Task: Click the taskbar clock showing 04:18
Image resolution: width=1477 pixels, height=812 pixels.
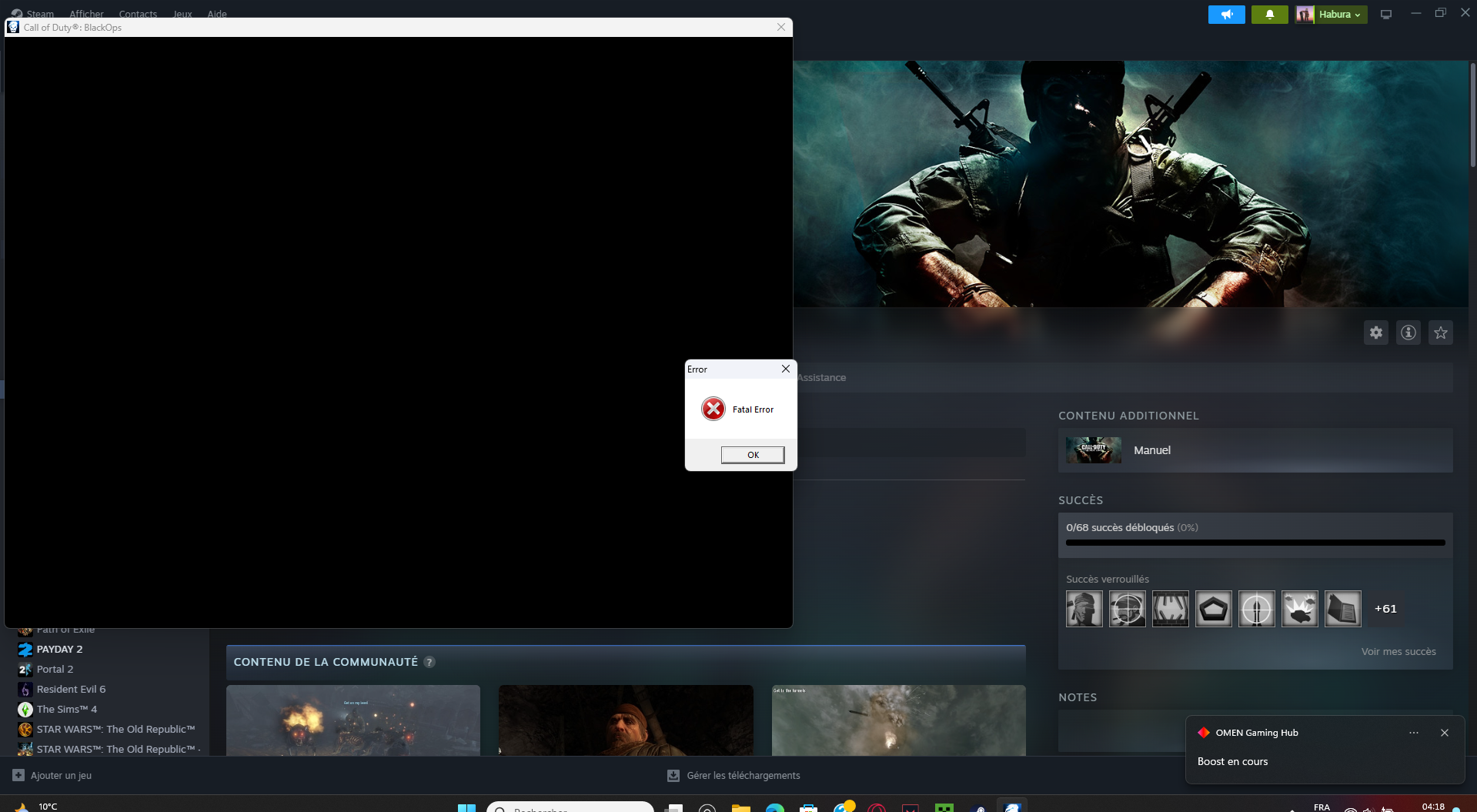Action: pos(1433,807)
